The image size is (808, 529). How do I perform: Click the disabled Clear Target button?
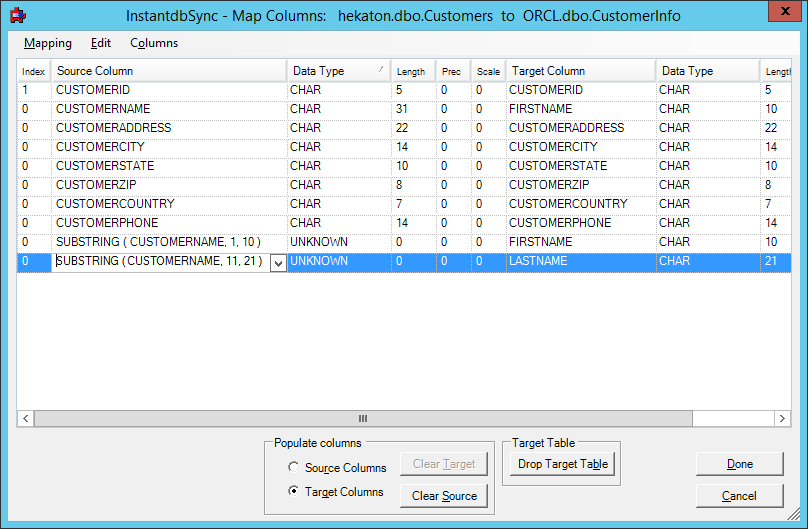444,464
